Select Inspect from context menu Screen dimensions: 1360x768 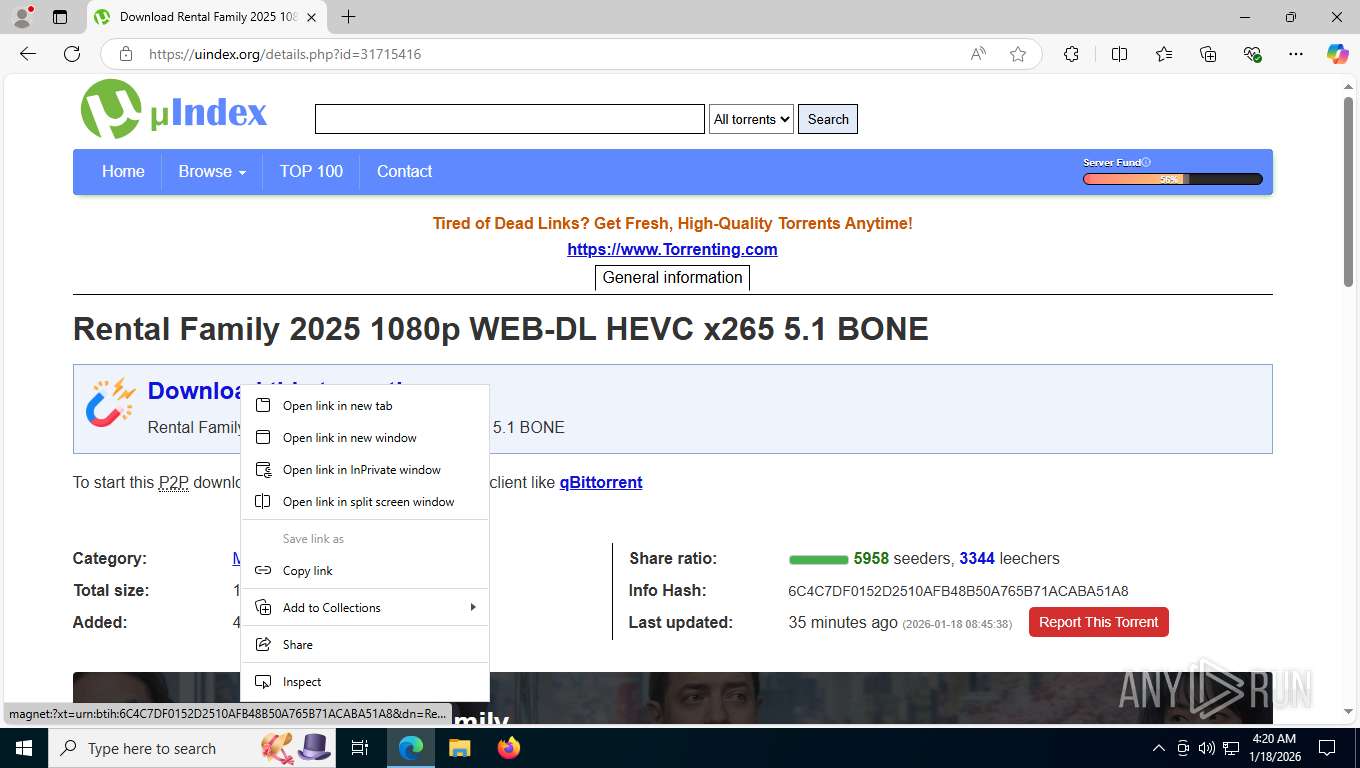pos(365,682)
